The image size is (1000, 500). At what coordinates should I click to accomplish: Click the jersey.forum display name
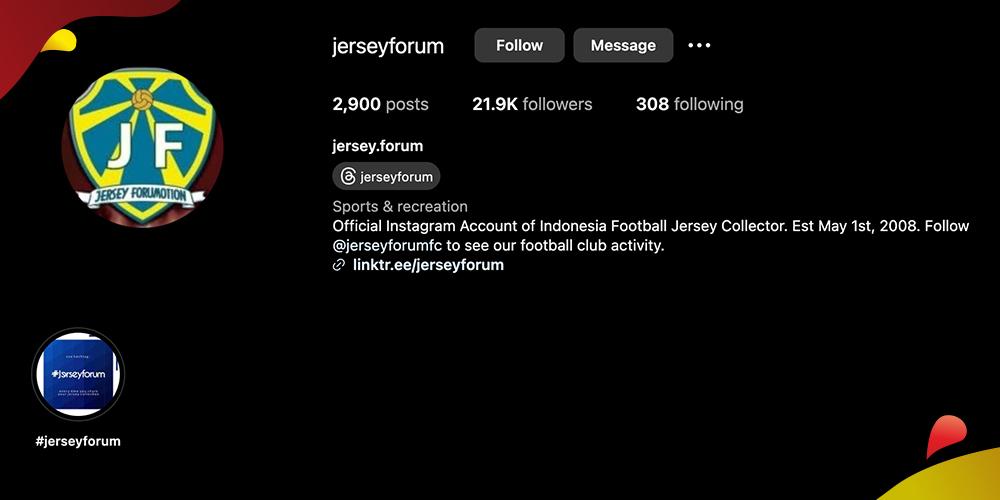pyautogui.click(x=377, y=146)
